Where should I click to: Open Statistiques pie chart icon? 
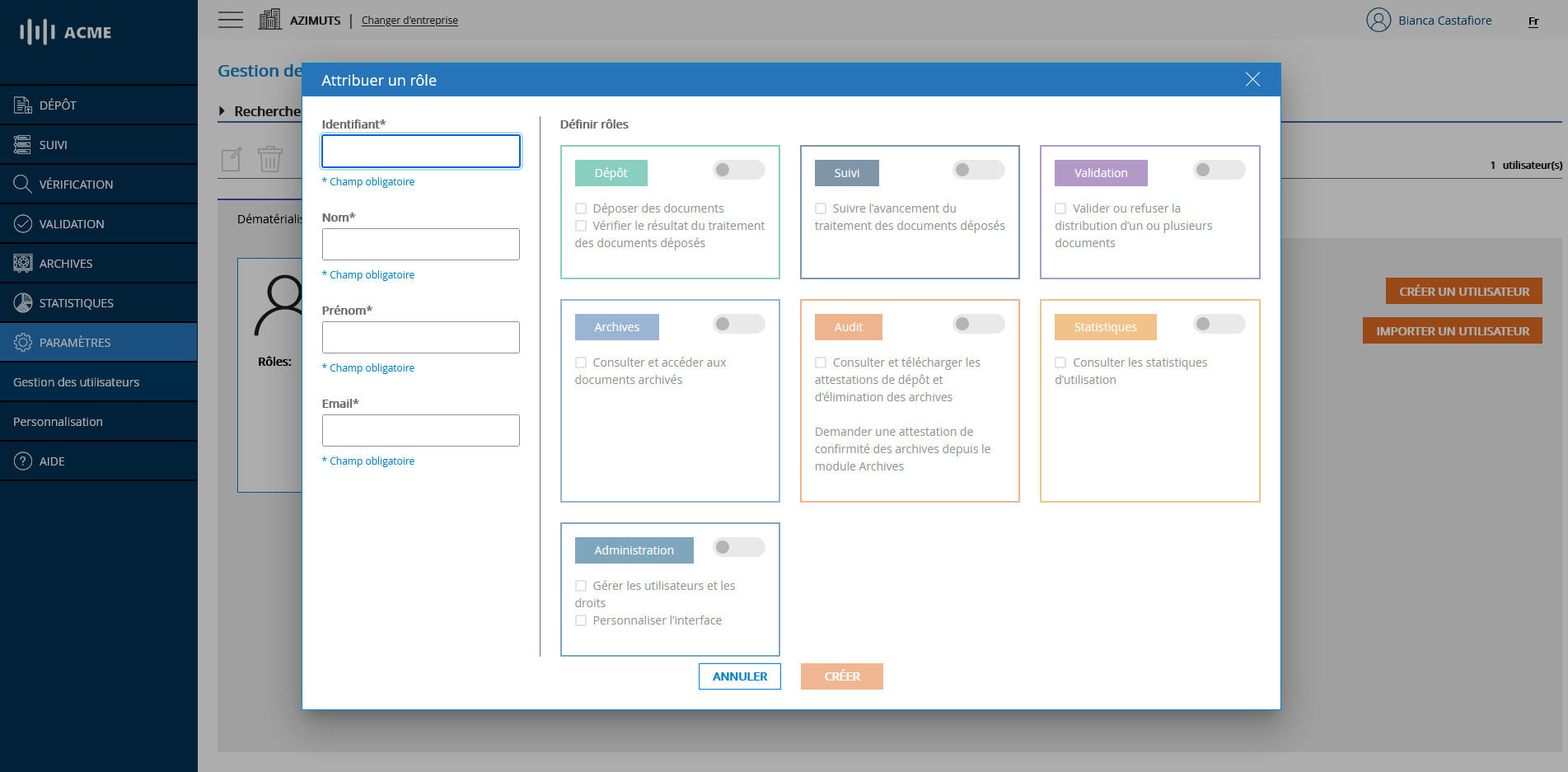pos(22,302)
